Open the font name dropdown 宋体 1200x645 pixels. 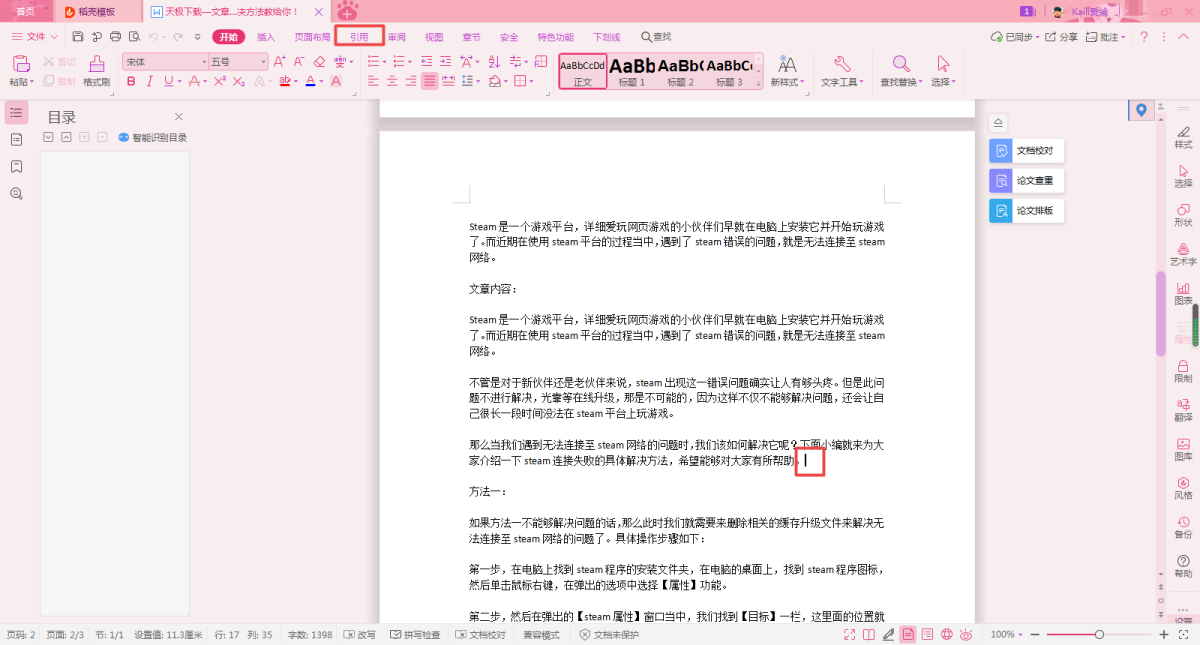tap(165, 61)
